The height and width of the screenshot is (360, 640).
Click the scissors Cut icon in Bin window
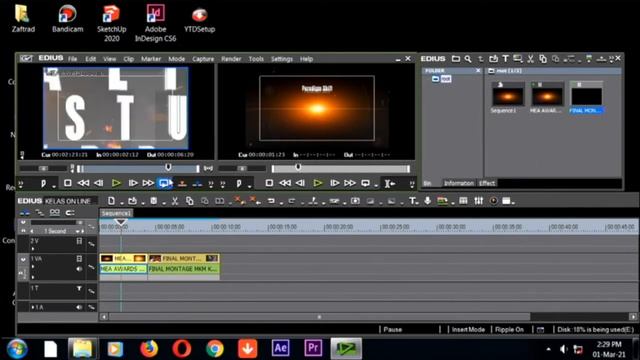530,59
